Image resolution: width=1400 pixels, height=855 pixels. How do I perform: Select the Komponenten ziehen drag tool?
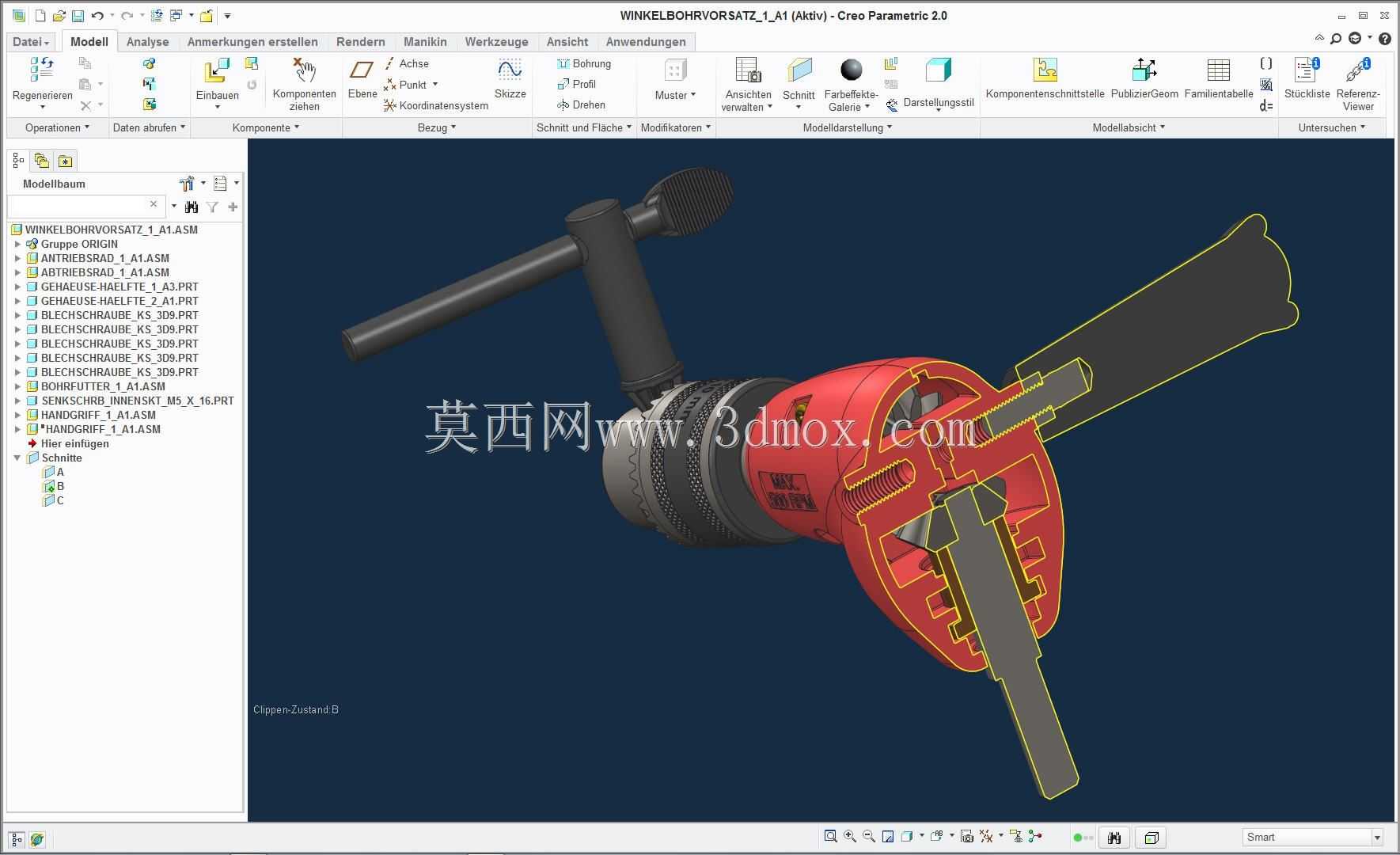(304, 83)
